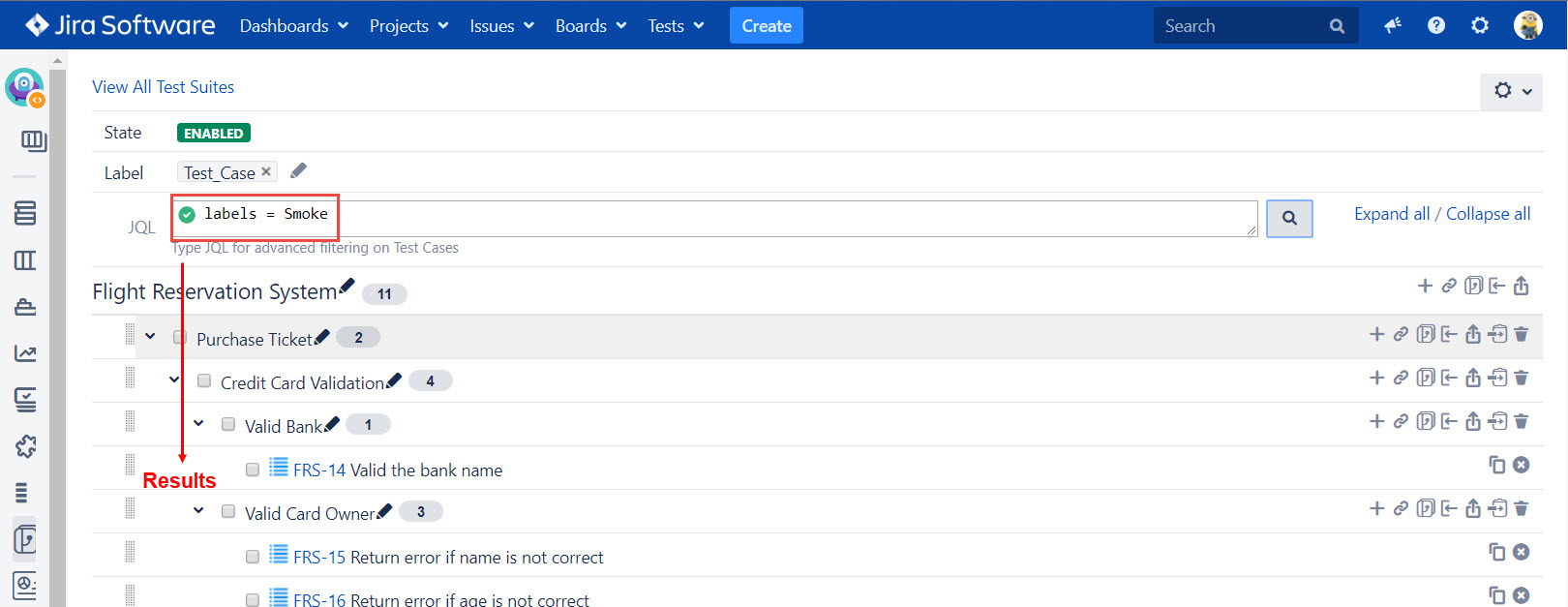This screenshot has width=1568, height=607.
Task: Click the JQL search magnifier button
Action: pos(1289,219)
